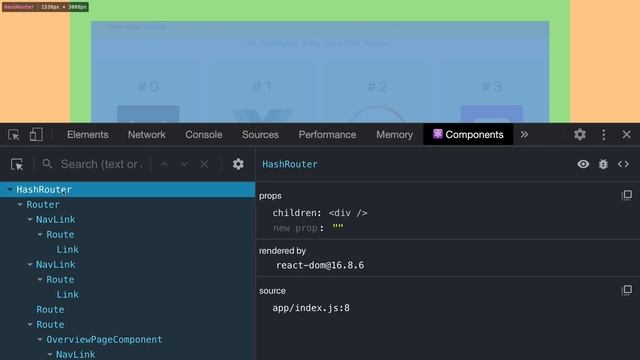The height and width of the screenshot is (360, 640).
Task: Switch to the Performance tab
Action: click(x=327, y=135)
